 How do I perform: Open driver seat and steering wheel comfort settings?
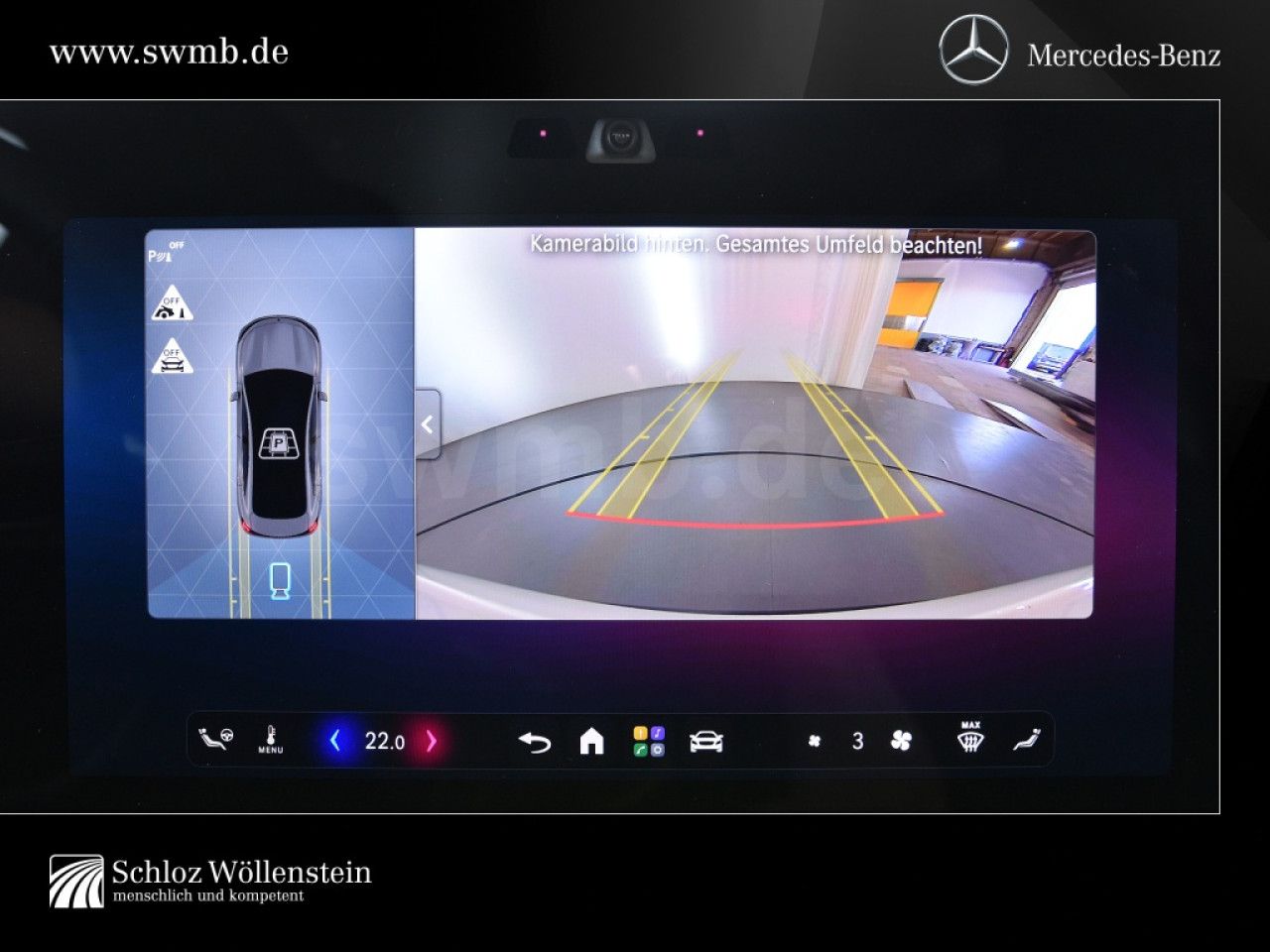click(217, 740)
